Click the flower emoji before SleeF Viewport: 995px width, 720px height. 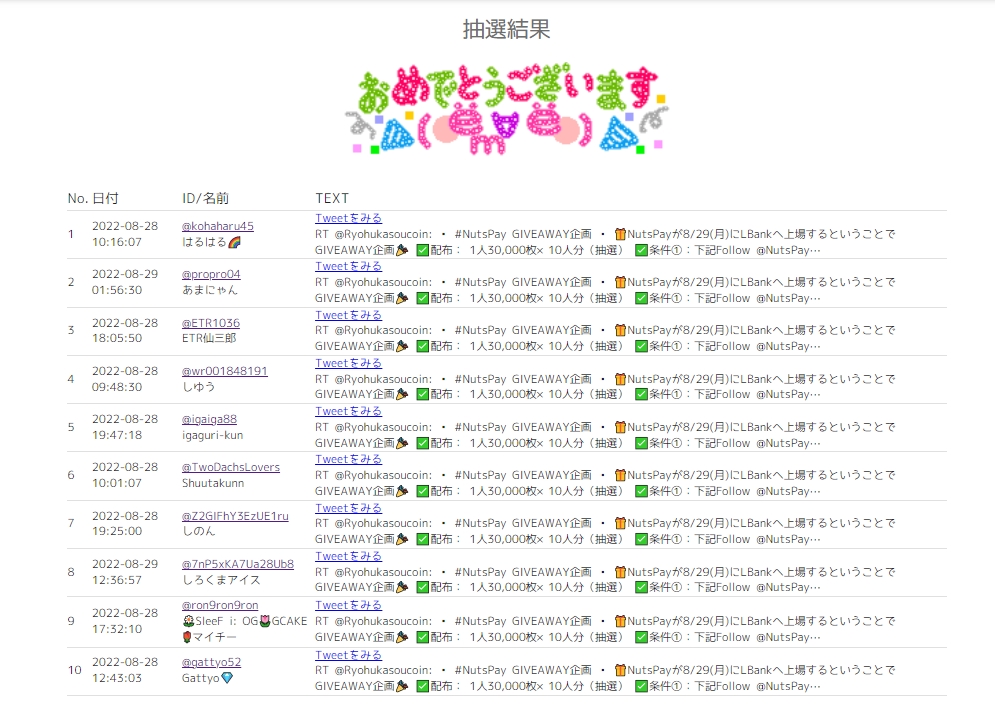tap(188, 621)
